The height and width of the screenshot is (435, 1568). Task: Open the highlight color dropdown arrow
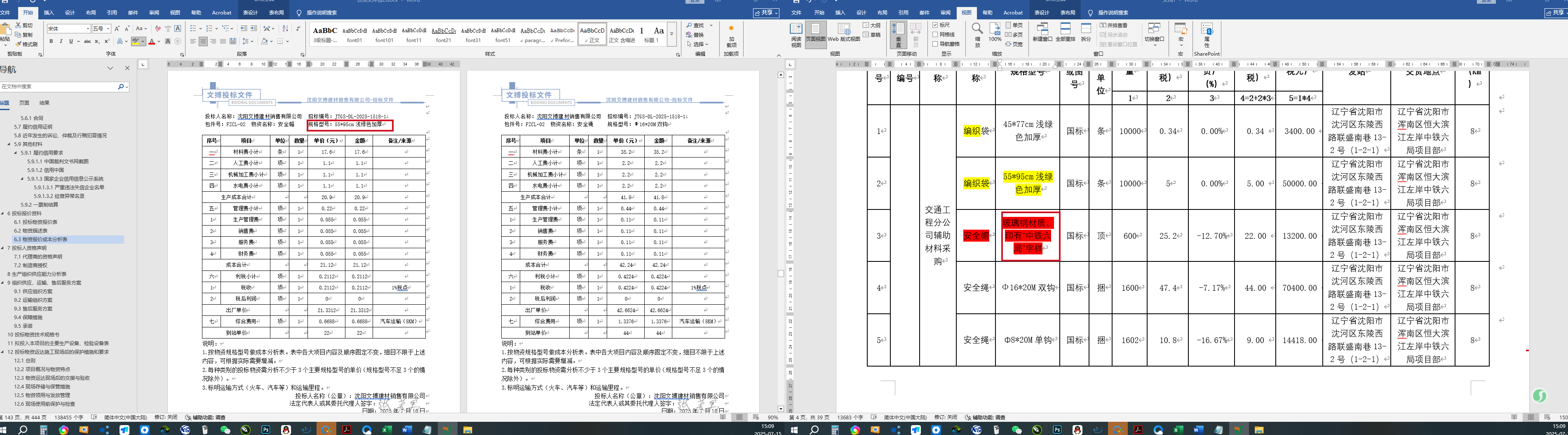144,41
